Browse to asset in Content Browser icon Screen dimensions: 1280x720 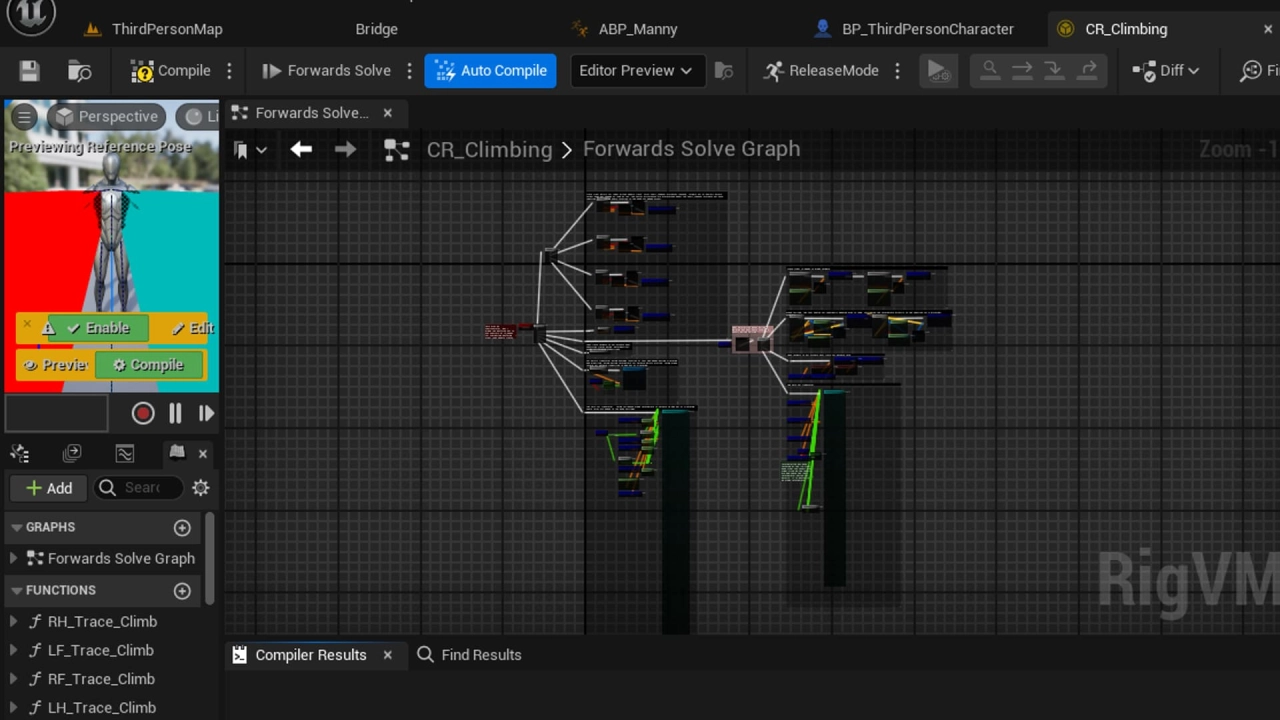click(80, 71)
